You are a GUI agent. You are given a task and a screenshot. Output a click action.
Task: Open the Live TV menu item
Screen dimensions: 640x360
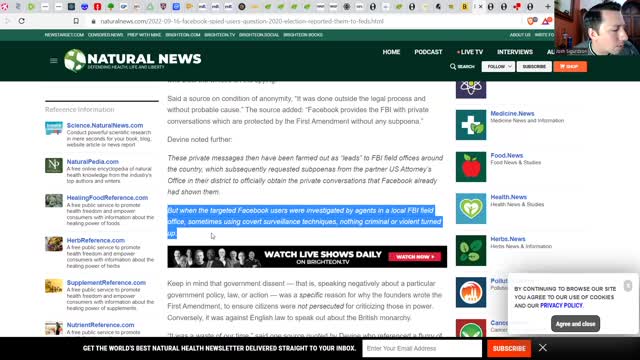tap(470, 52)
